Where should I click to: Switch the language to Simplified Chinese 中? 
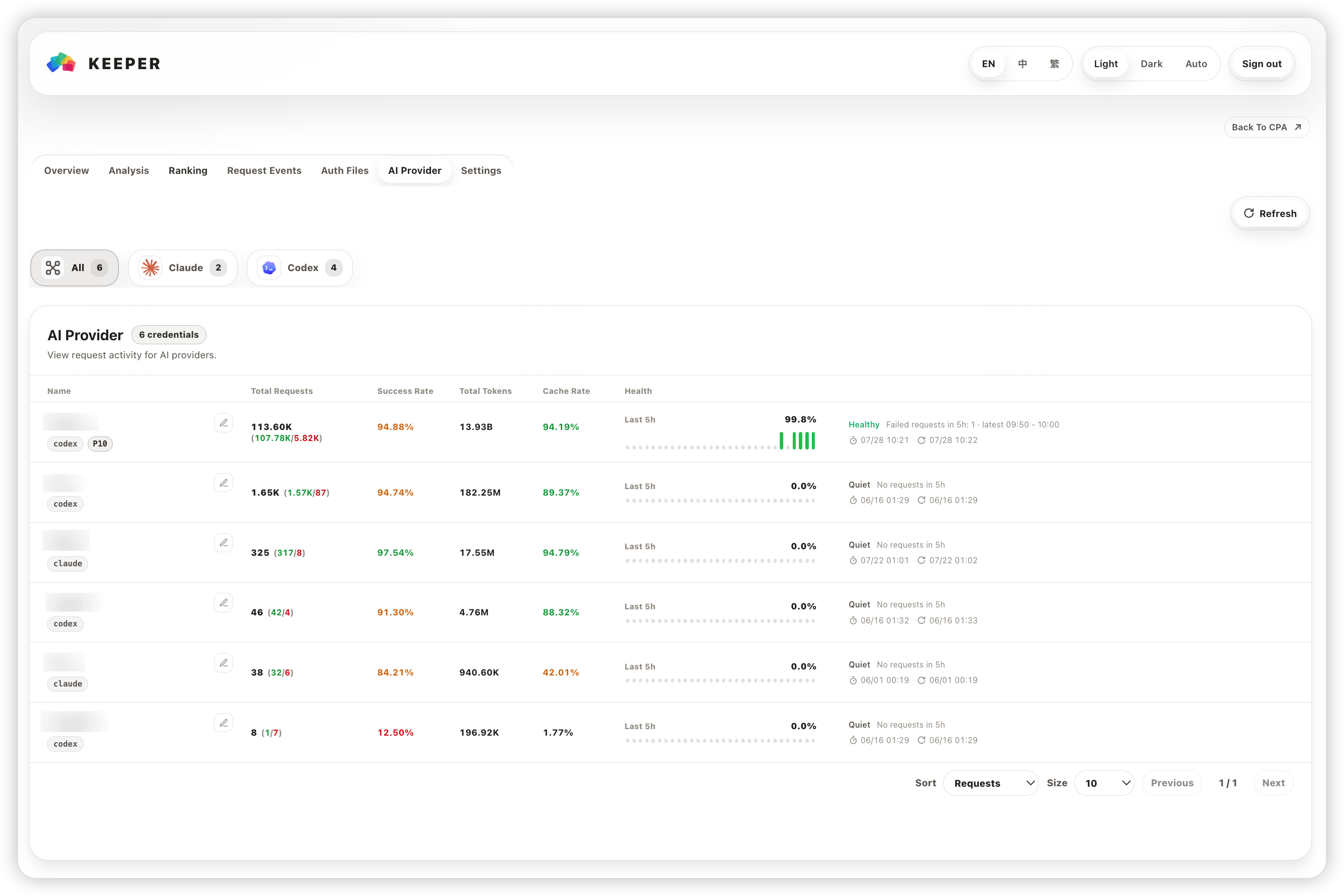[x=1022, y=64]
